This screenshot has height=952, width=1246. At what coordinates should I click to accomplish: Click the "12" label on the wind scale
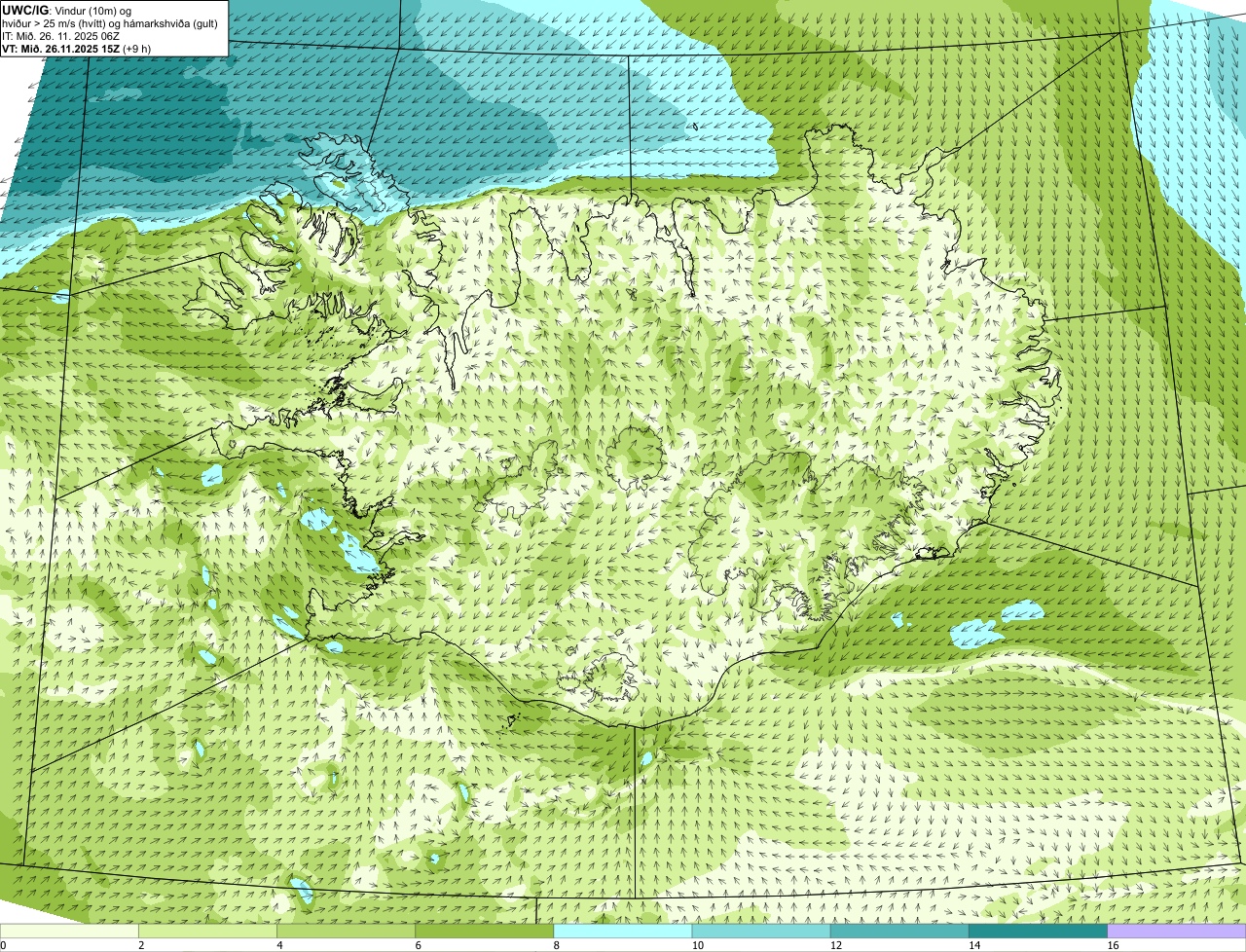click(x=835, y=945)
